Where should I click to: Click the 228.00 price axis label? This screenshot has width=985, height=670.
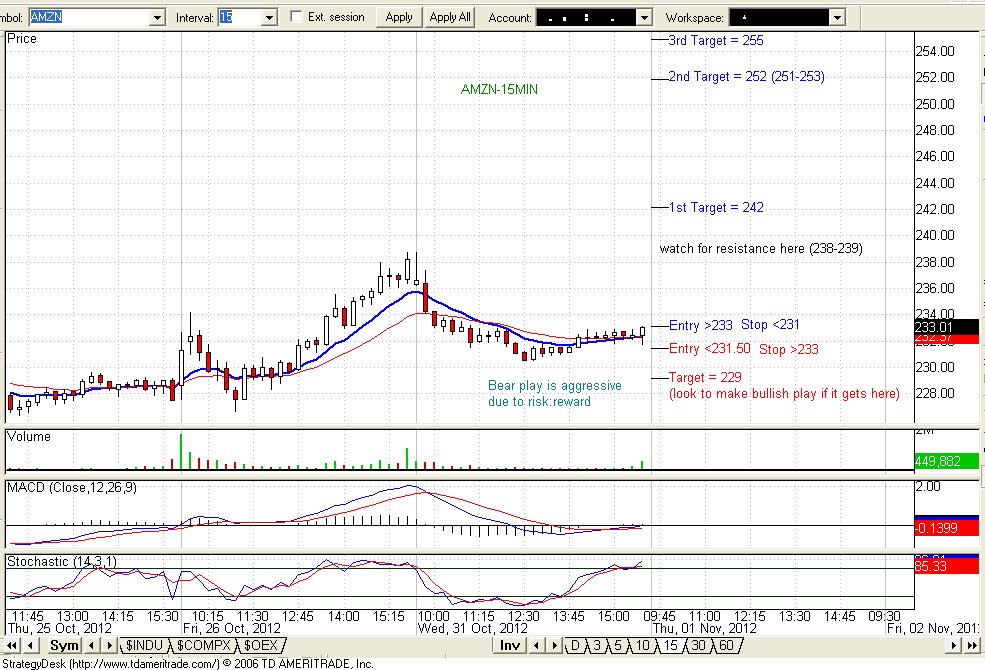(935, 393)
